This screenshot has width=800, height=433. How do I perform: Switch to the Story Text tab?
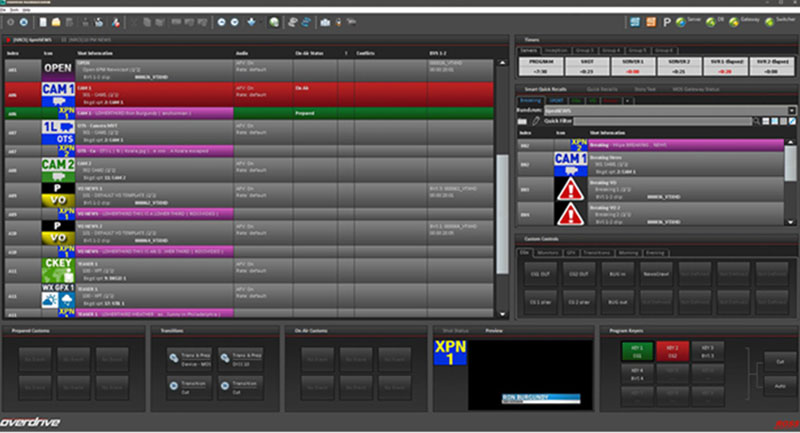[647, 90]
